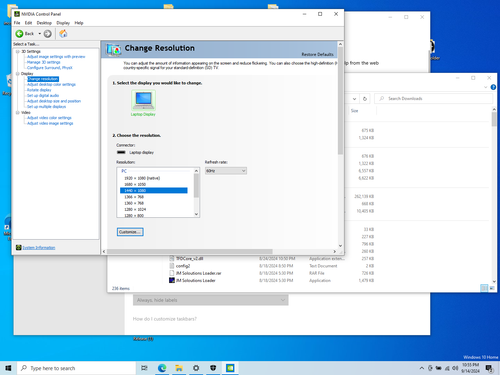500x375 pixels.
Task: Open Set up digital audio
Action: tap(43, 96)
